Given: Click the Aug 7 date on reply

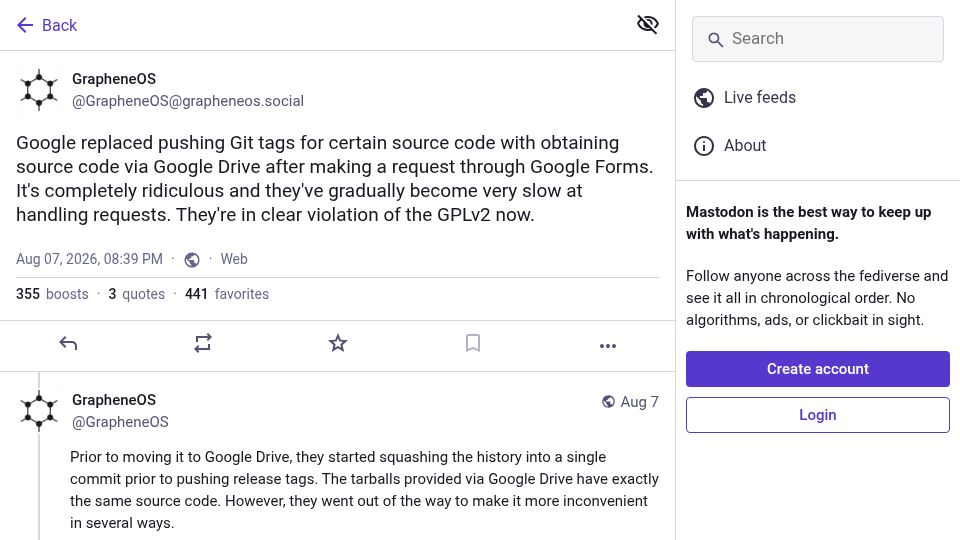Looking at the screenshot, I should pos(639,402).
